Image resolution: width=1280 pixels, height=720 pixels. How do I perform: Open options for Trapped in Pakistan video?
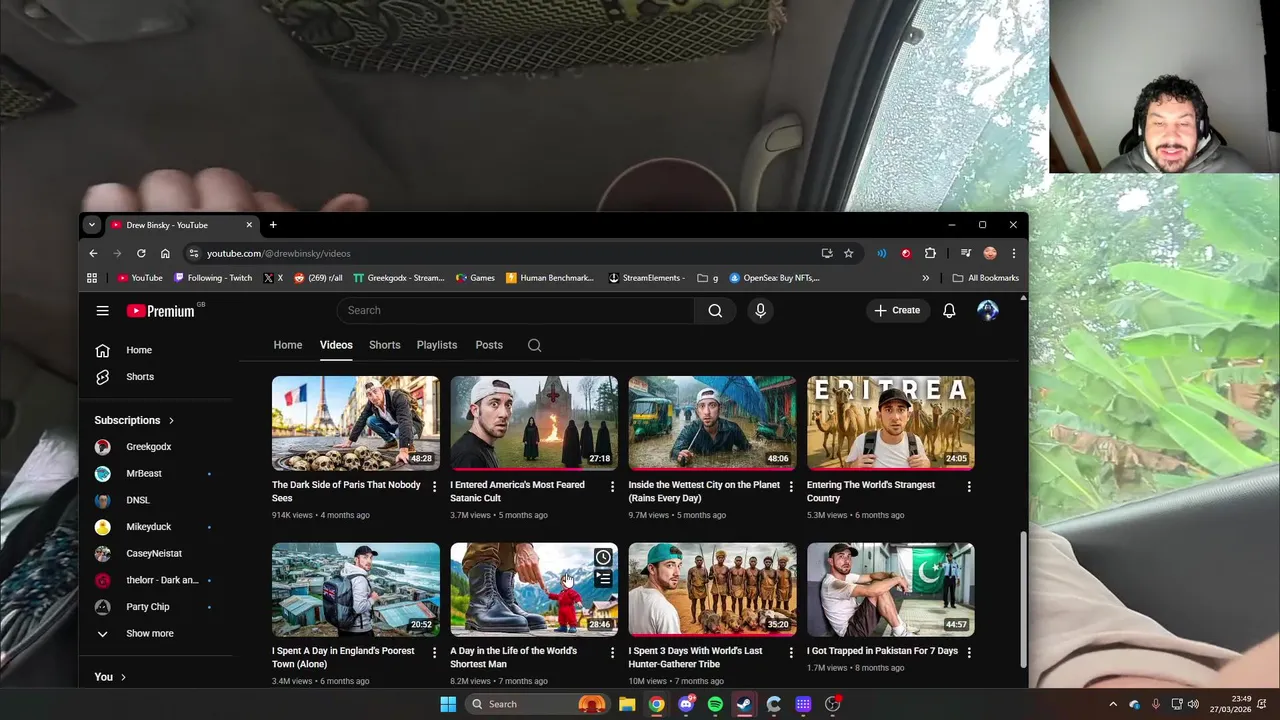point(969,652)
